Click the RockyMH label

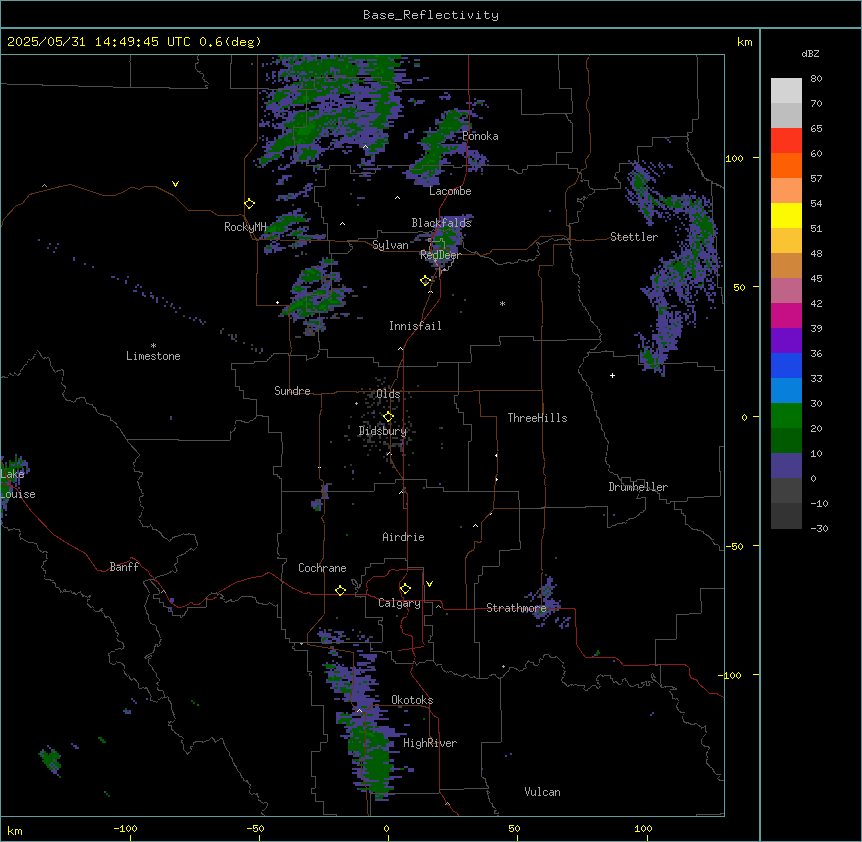[x=245, y=227]
